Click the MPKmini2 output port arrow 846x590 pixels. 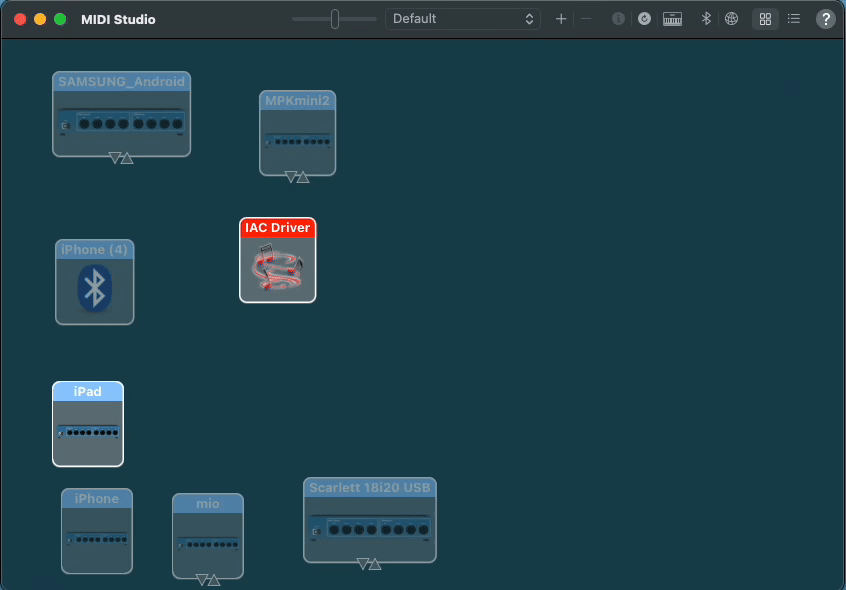tap(291, 176)
